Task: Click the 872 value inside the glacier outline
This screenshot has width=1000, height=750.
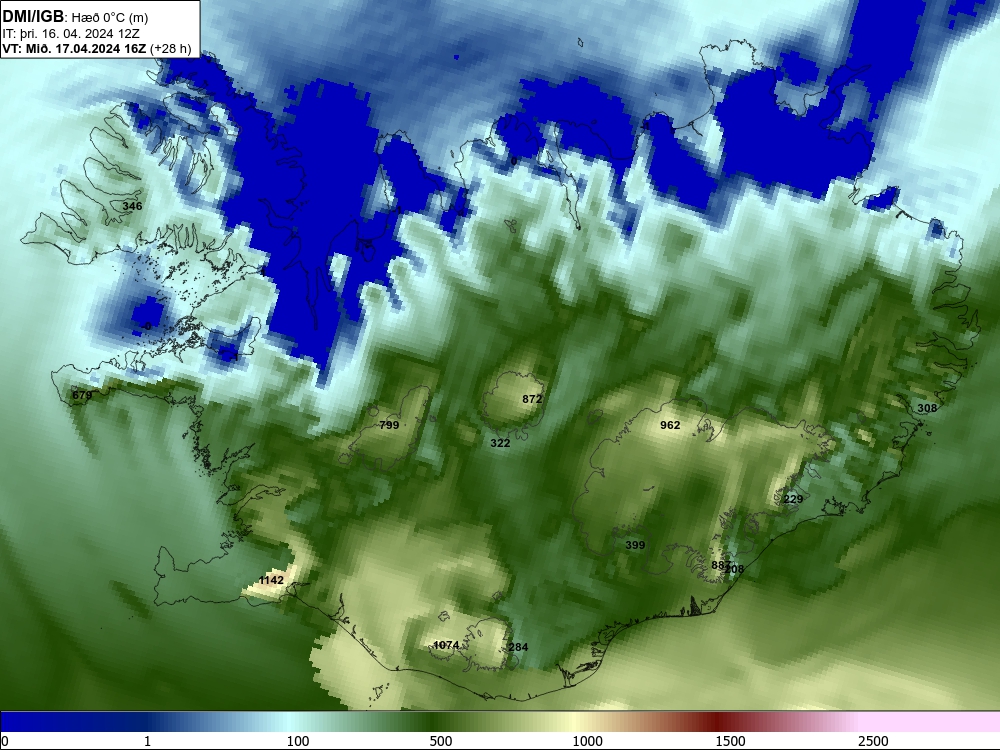Action: tap(532, 399)
